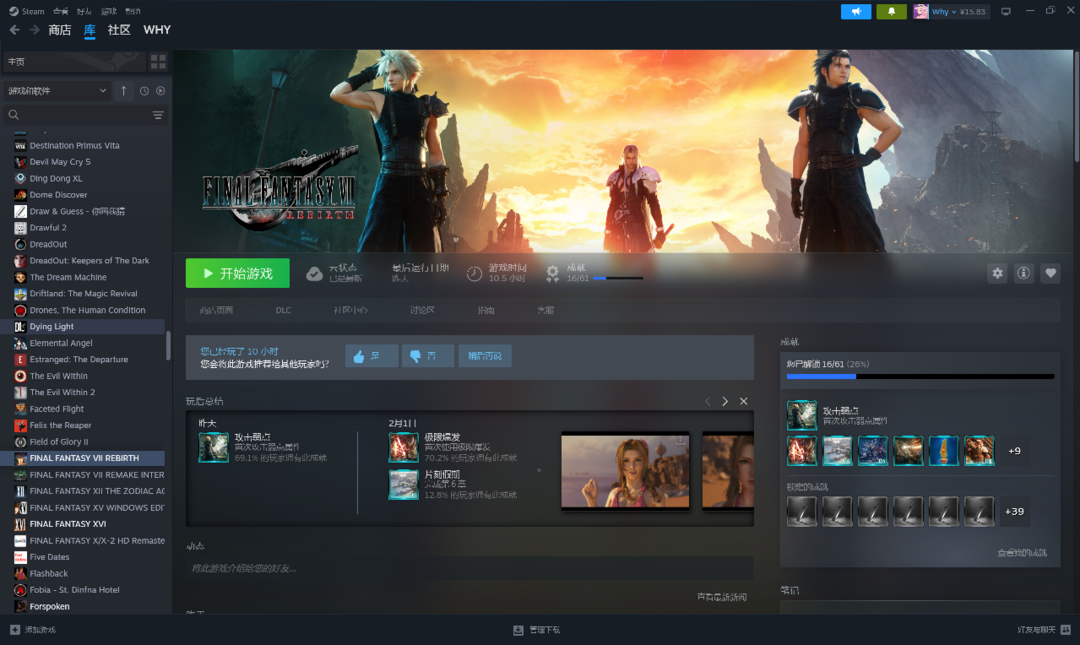Select Five Dates in game list
1080x645 pixels.
point(83,557)
